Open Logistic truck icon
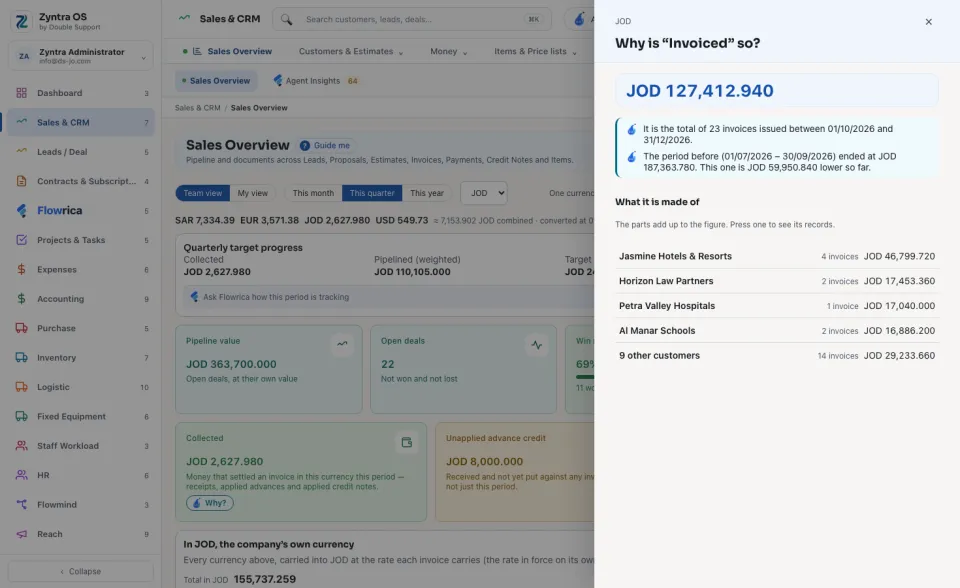This screenshot has width=960, height=588. (21, 387)
